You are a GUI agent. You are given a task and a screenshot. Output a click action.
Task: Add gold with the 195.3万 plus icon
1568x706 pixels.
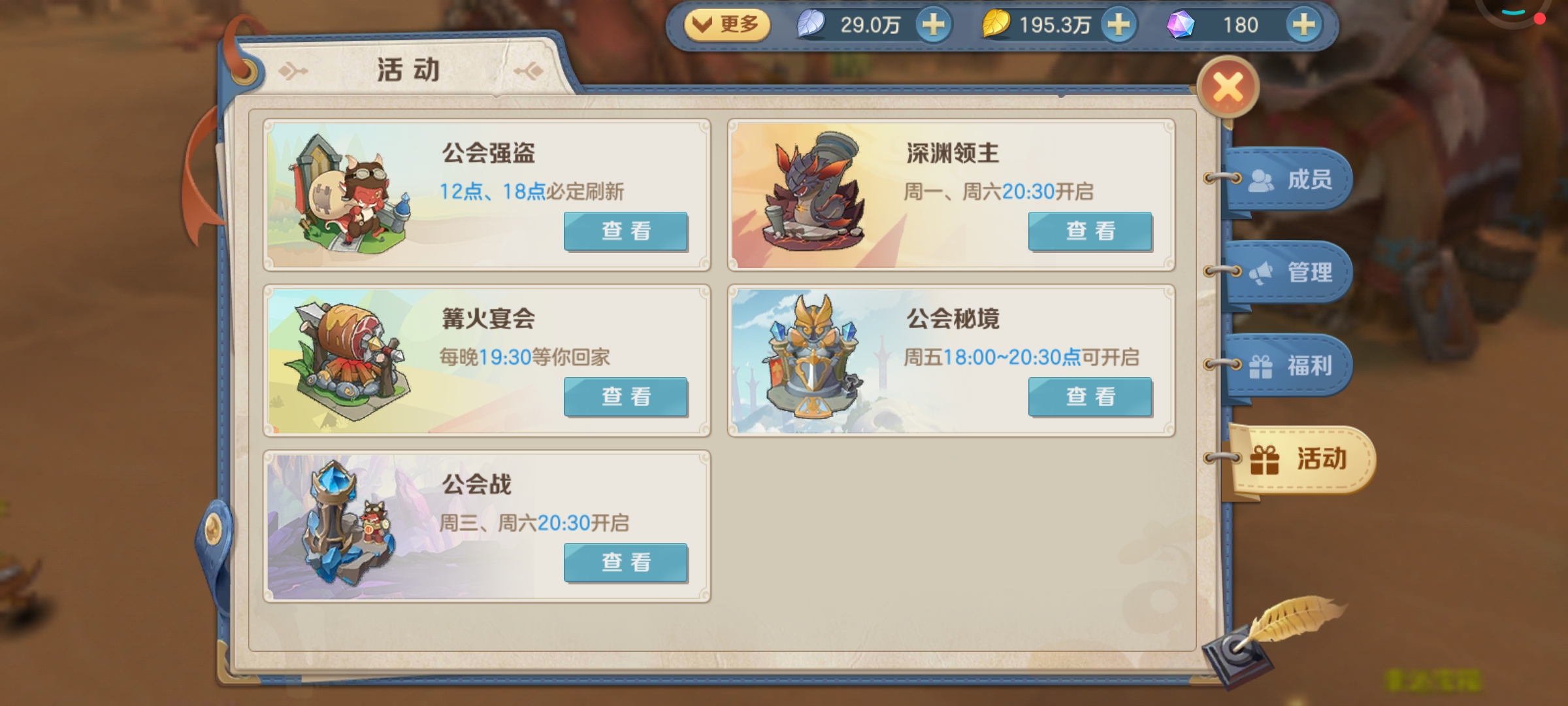pyautogui.click(x=1119, y=25)
